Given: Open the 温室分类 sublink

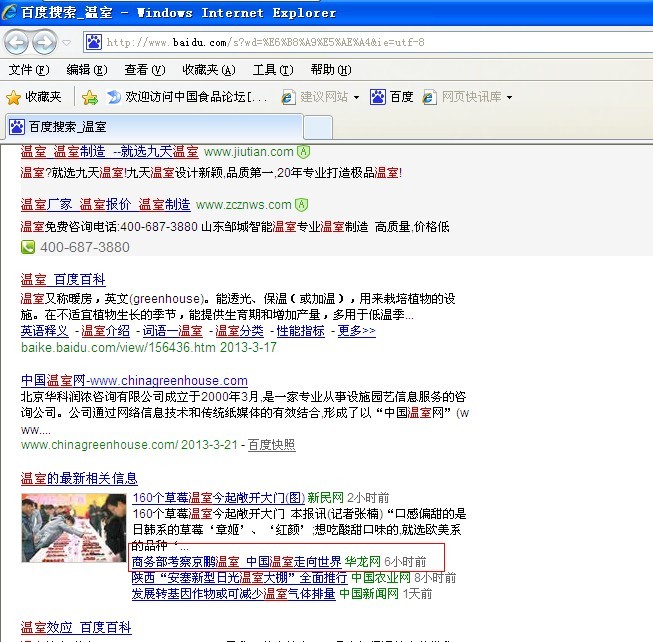Looking at the screenshot, I should (239, 331).
